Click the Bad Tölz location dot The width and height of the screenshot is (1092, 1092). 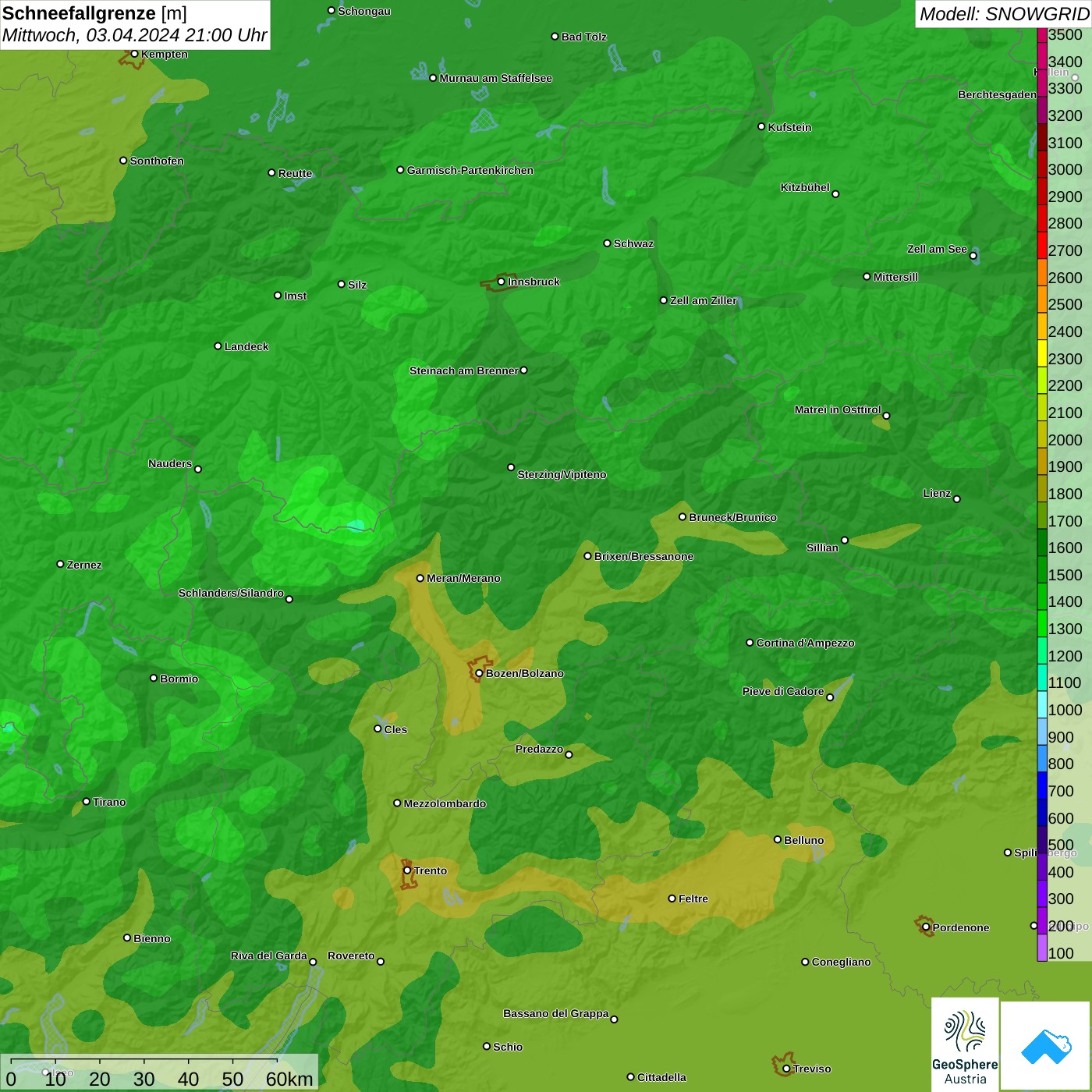(x=555, y=37)
